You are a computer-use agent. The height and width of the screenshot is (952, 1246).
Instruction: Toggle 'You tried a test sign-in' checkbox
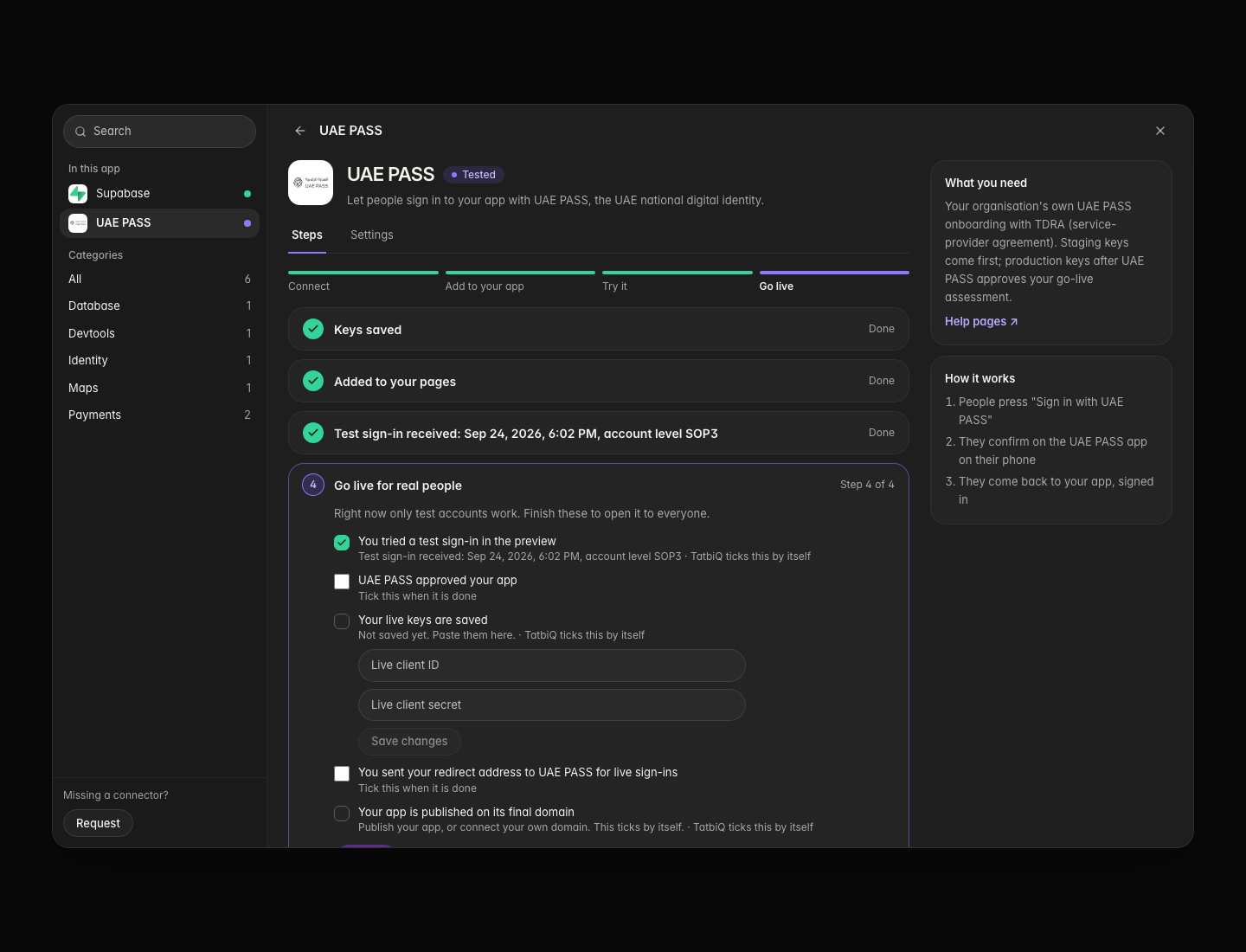[x=342, y=543]
